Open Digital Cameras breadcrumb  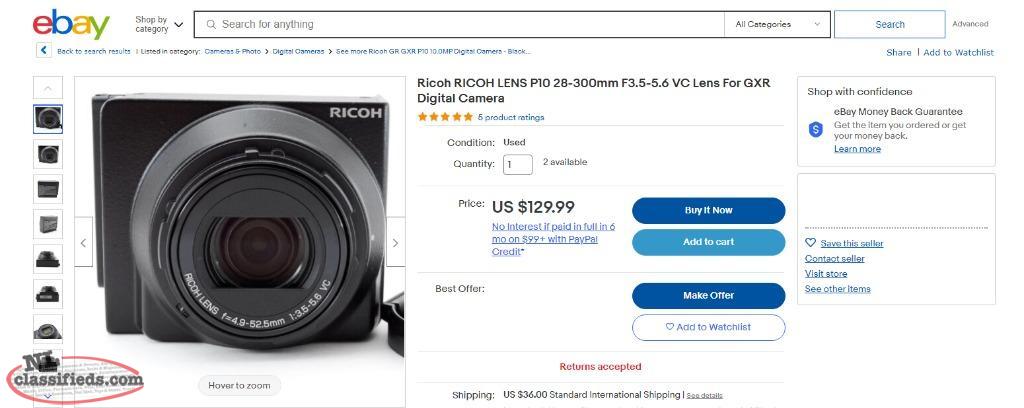pos(298,51)
